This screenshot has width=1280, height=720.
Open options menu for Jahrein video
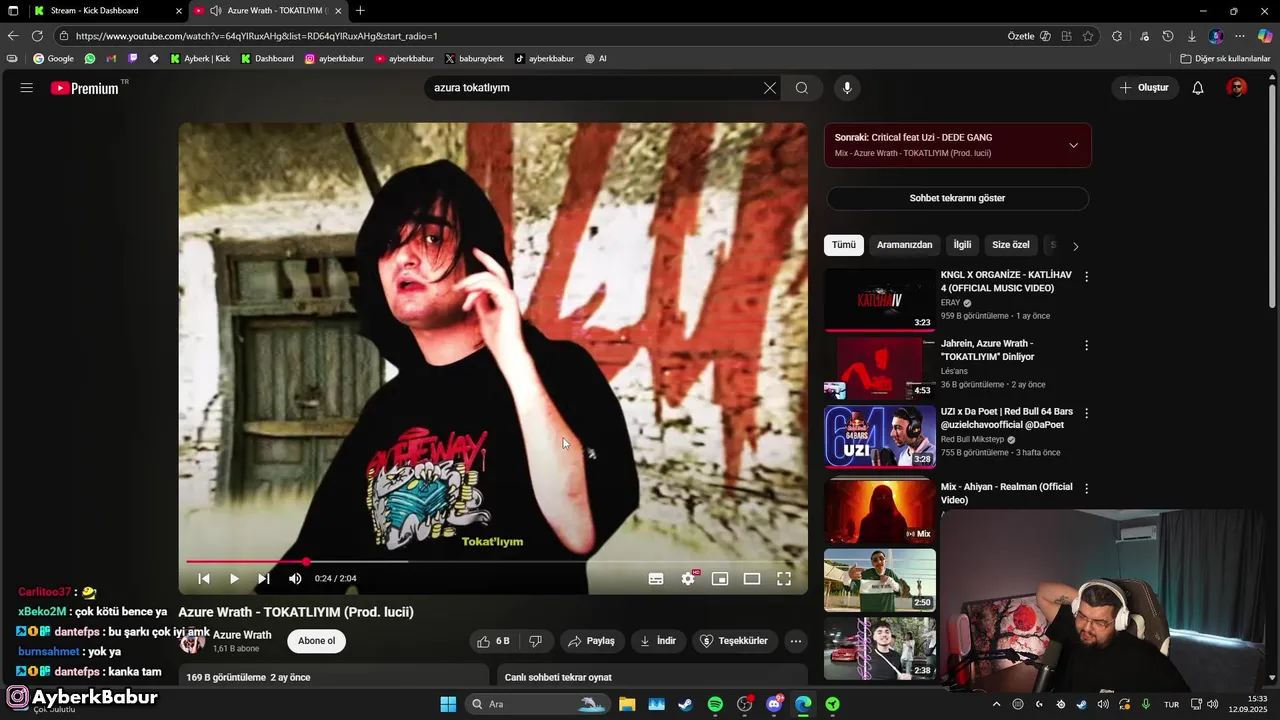pyautogui.click(x=1086, y=345)
